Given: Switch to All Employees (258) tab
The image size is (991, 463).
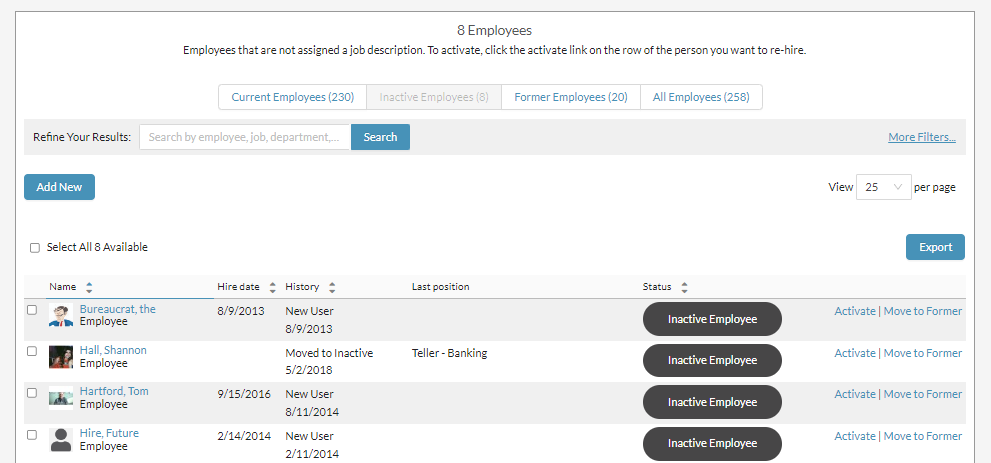Looking at the screenshot, I should click(x=701, y=97).
